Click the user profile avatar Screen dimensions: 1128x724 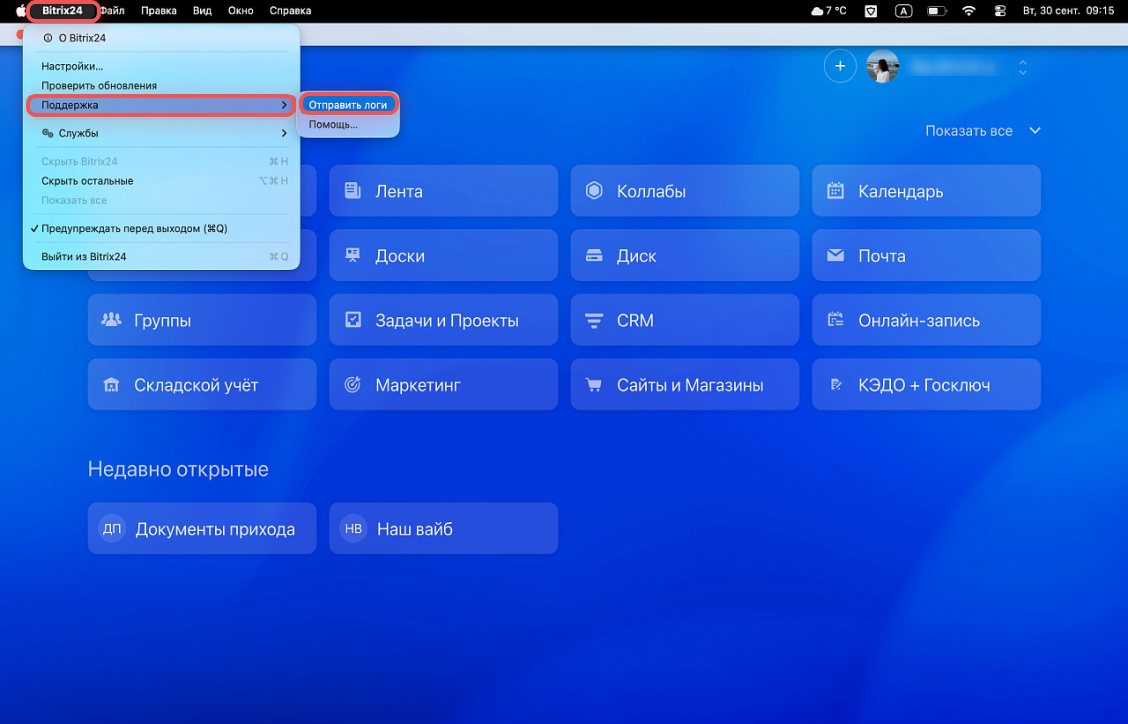point(882,67)
